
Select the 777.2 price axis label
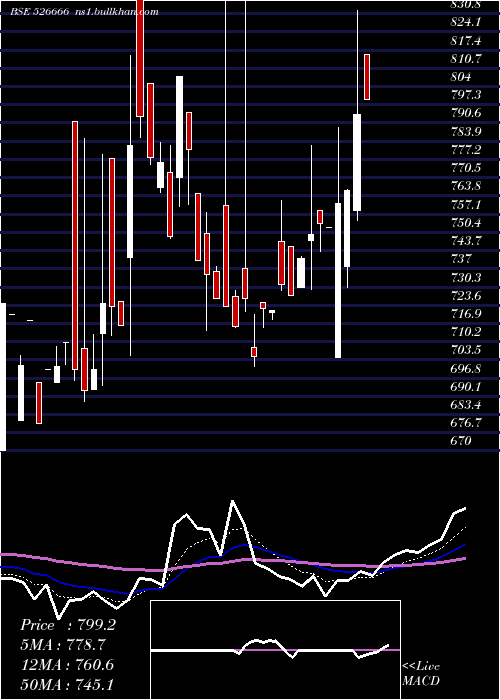point(466,150)
